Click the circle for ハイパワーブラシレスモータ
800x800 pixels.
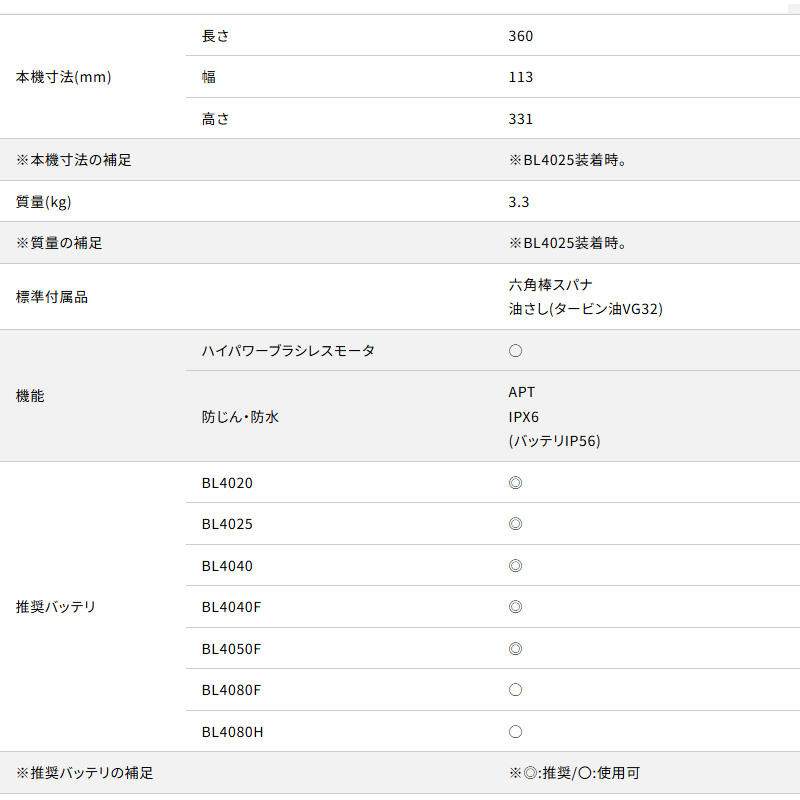tap(515, 351)
